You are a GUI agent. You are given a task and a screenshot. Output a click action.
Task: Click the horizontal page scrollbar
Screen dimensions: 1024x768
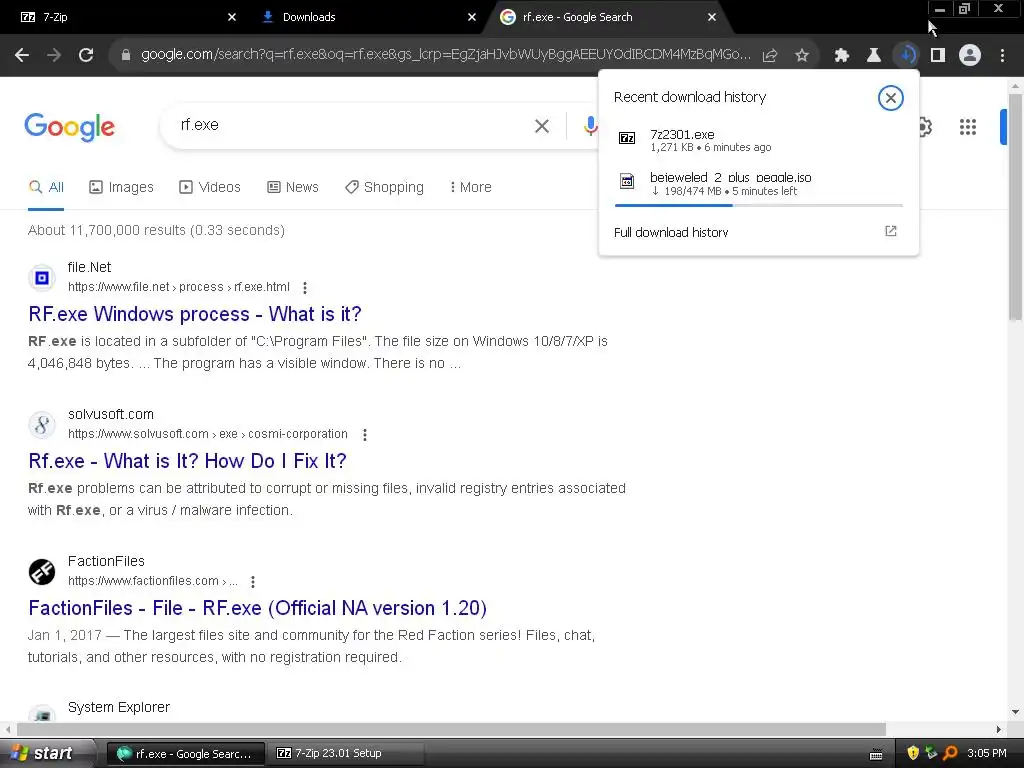[x=451, y=729]
